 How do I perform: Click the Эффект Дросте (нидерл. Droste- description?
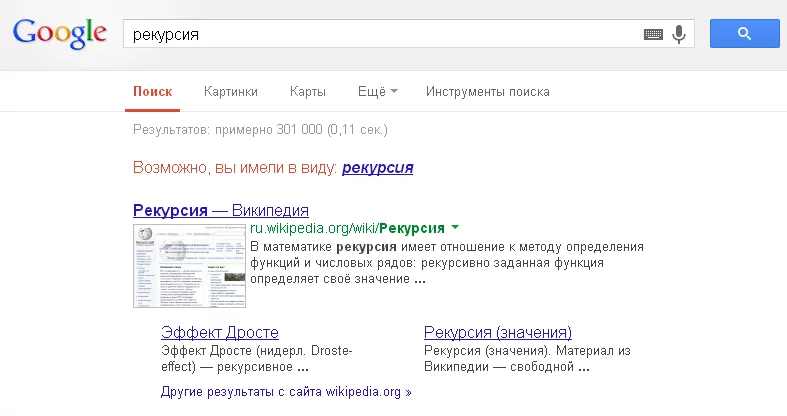tap(256, 358)
